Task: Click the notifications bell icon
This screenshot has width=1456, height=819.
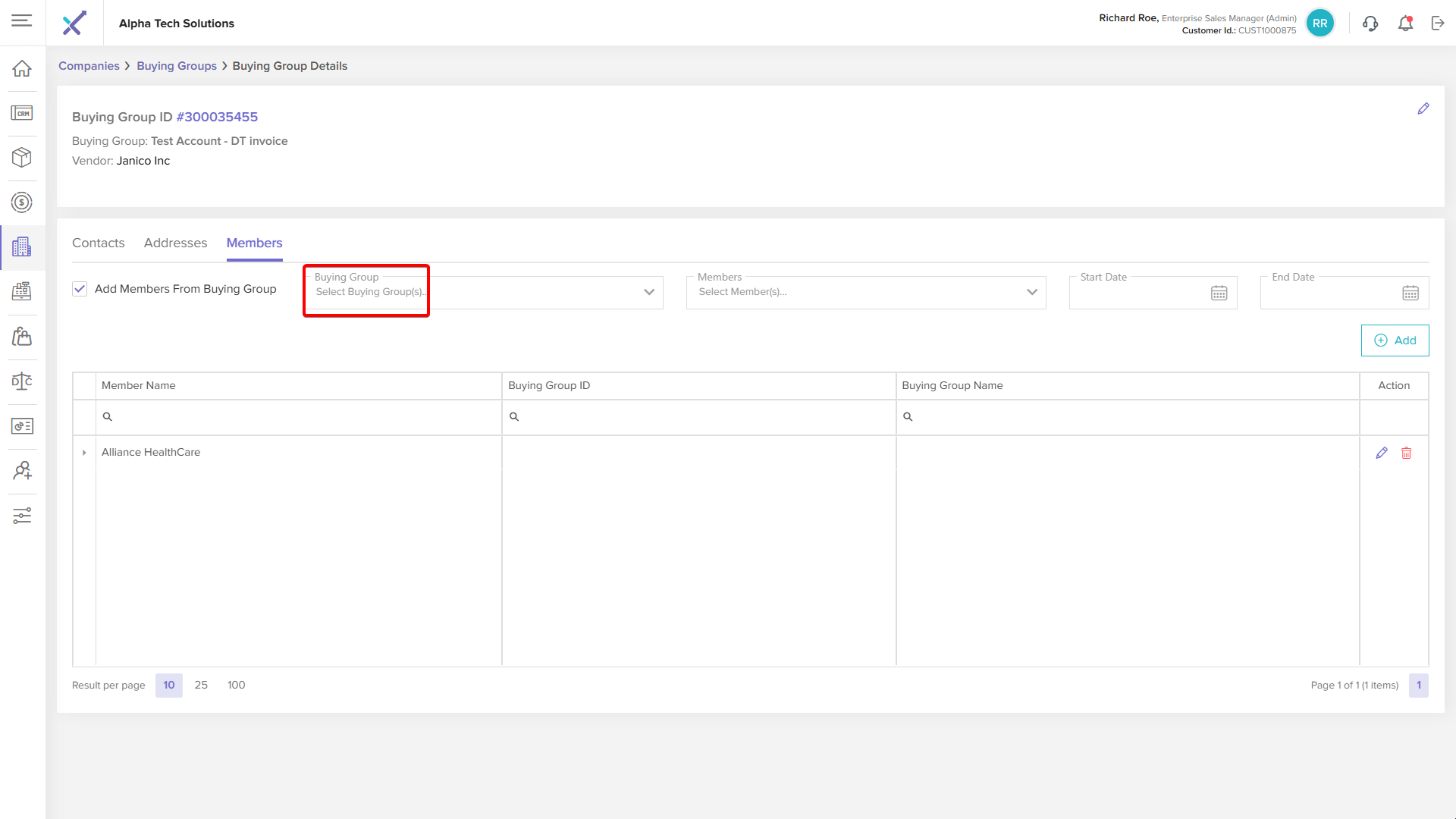Action: click(x=1405, y=24)
